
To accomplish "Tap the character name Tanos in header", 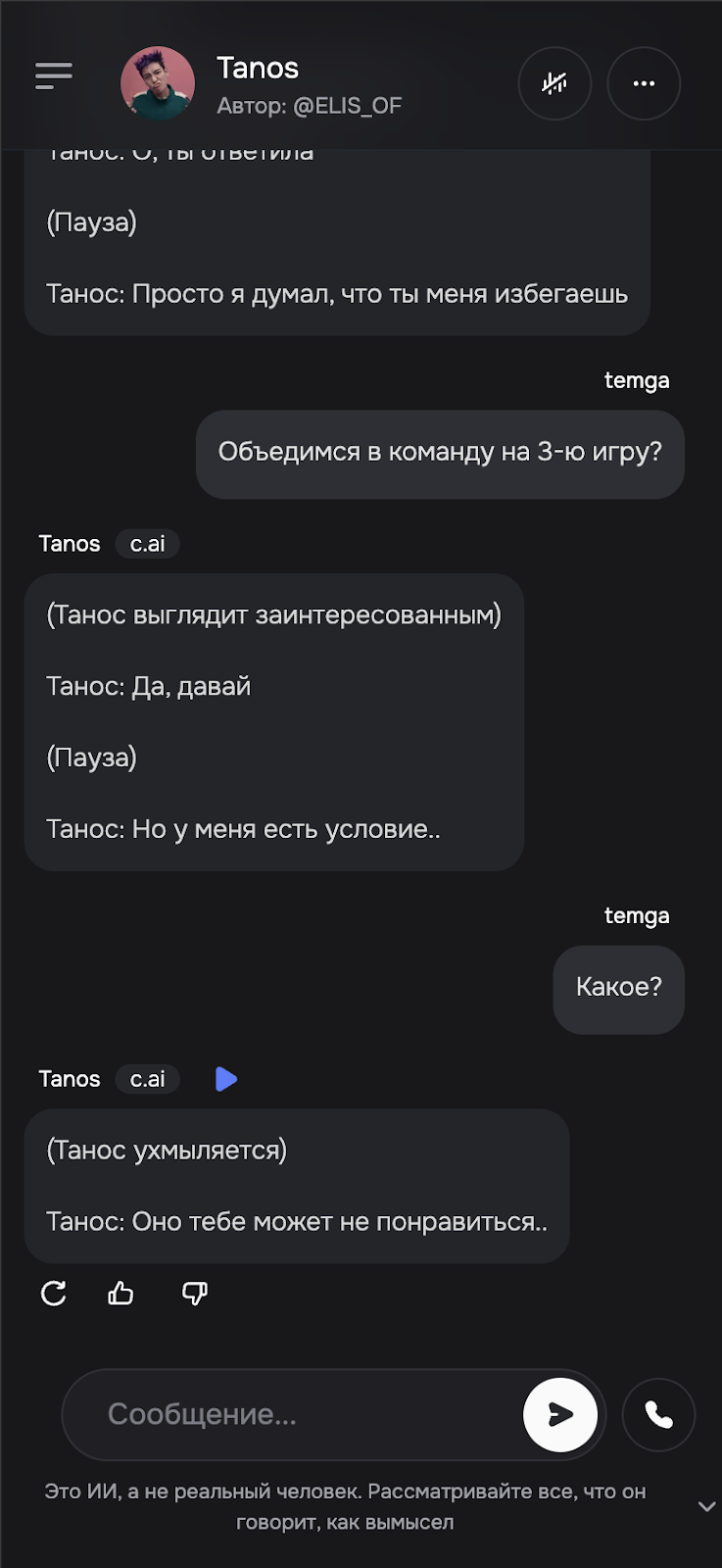I will tap(258, 69).
